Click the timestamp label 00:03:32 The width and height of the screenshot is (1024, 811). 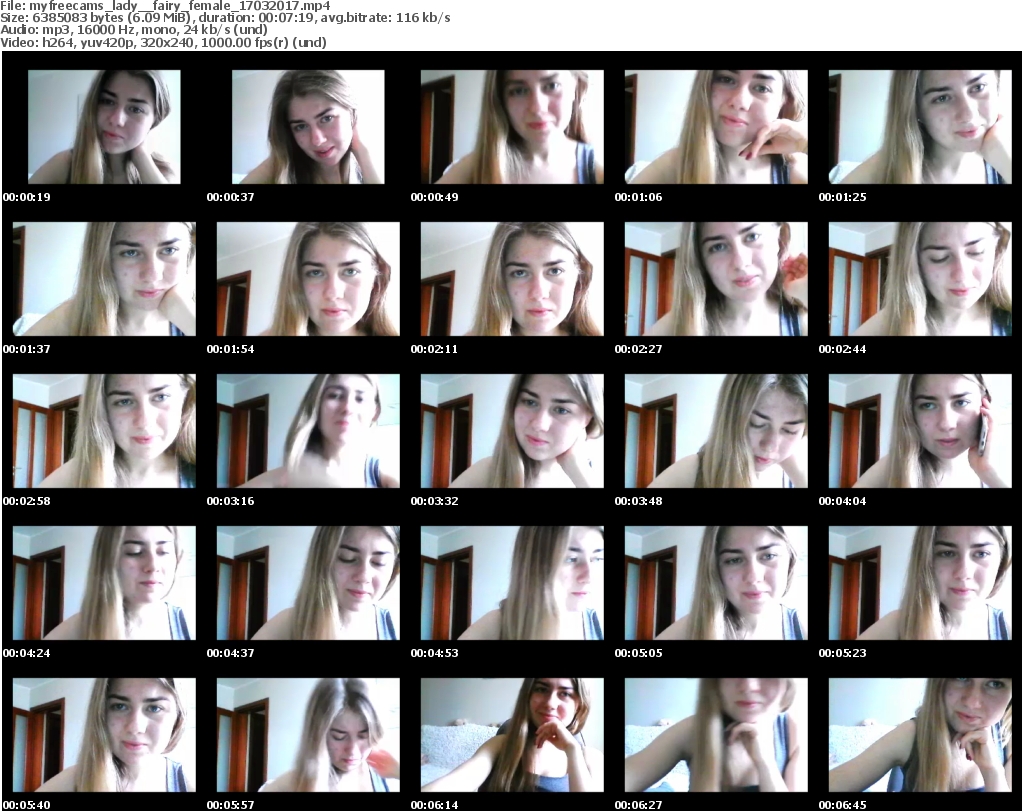434,501
